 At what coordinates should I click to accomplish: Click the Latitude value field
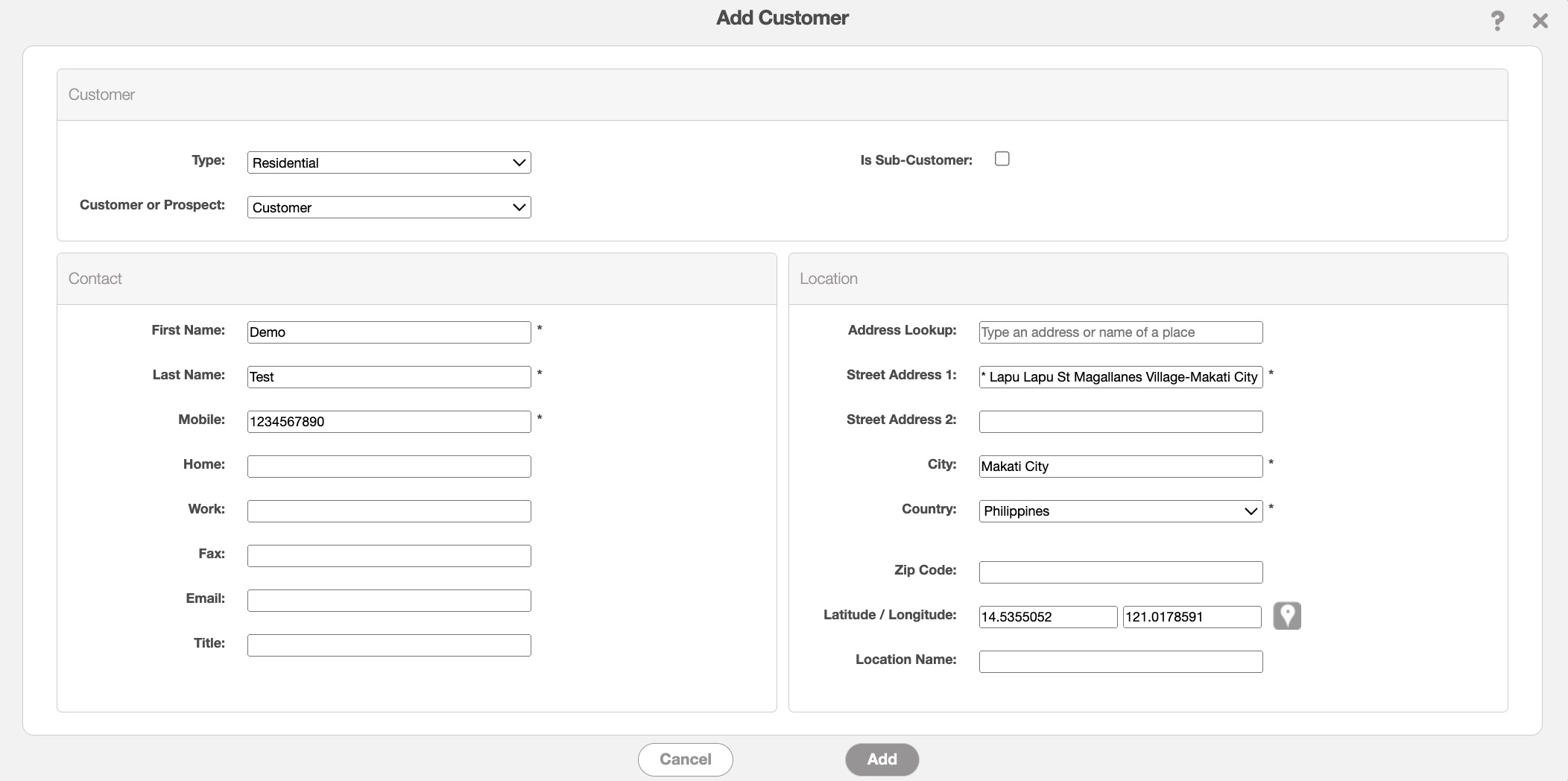click(1047, 617)
